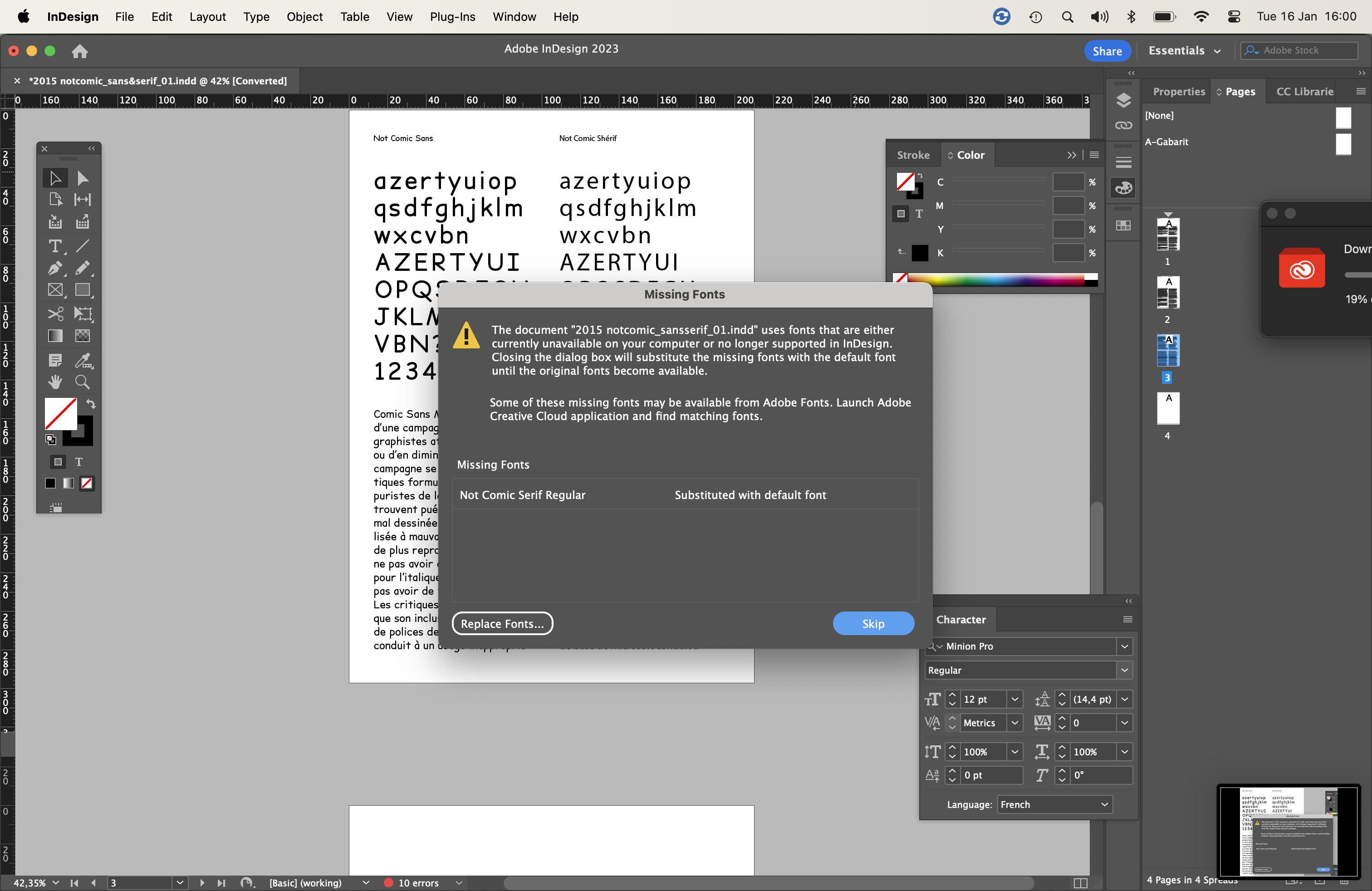Select the Rectangle Frame tool
This screenshot has width=1372, height=891.
pyautogui.click(x=55, y=290)
